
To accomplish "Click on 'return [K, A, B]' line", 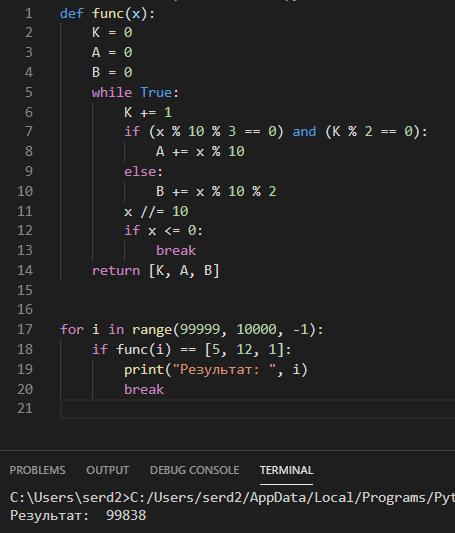I will [156, 271].
